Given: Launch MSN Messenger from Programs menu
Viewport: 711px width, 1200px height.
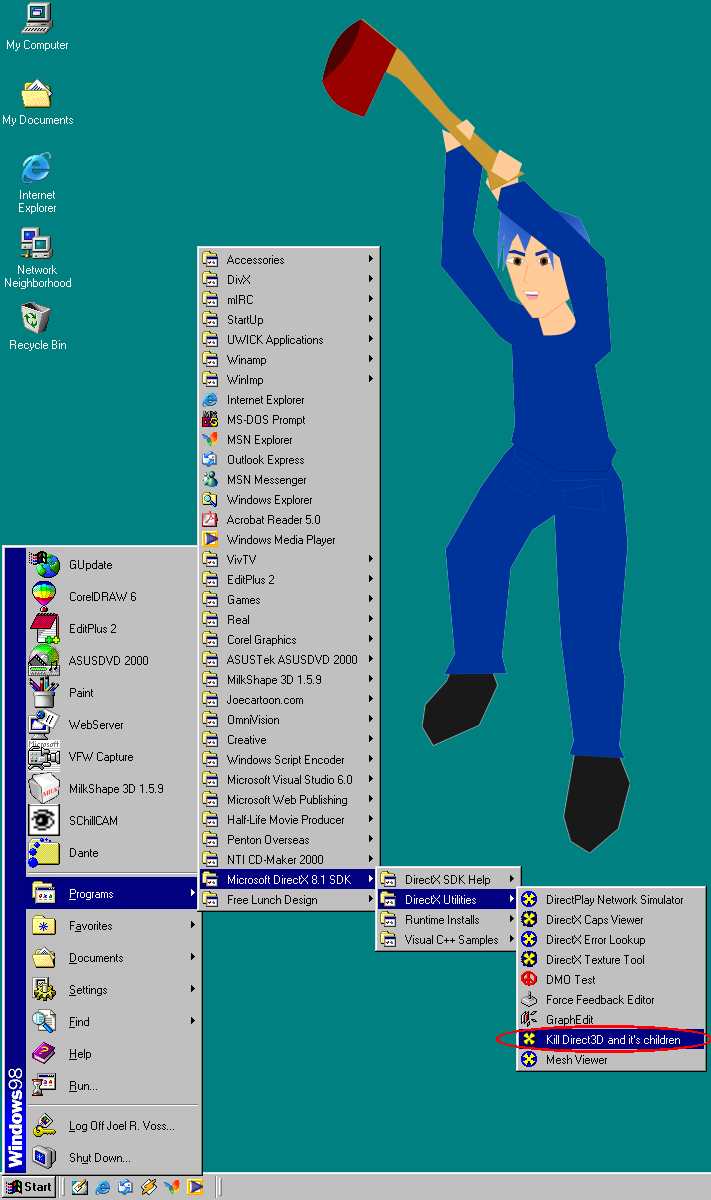Looking at the screenshot, I should (x=289, y=480).
